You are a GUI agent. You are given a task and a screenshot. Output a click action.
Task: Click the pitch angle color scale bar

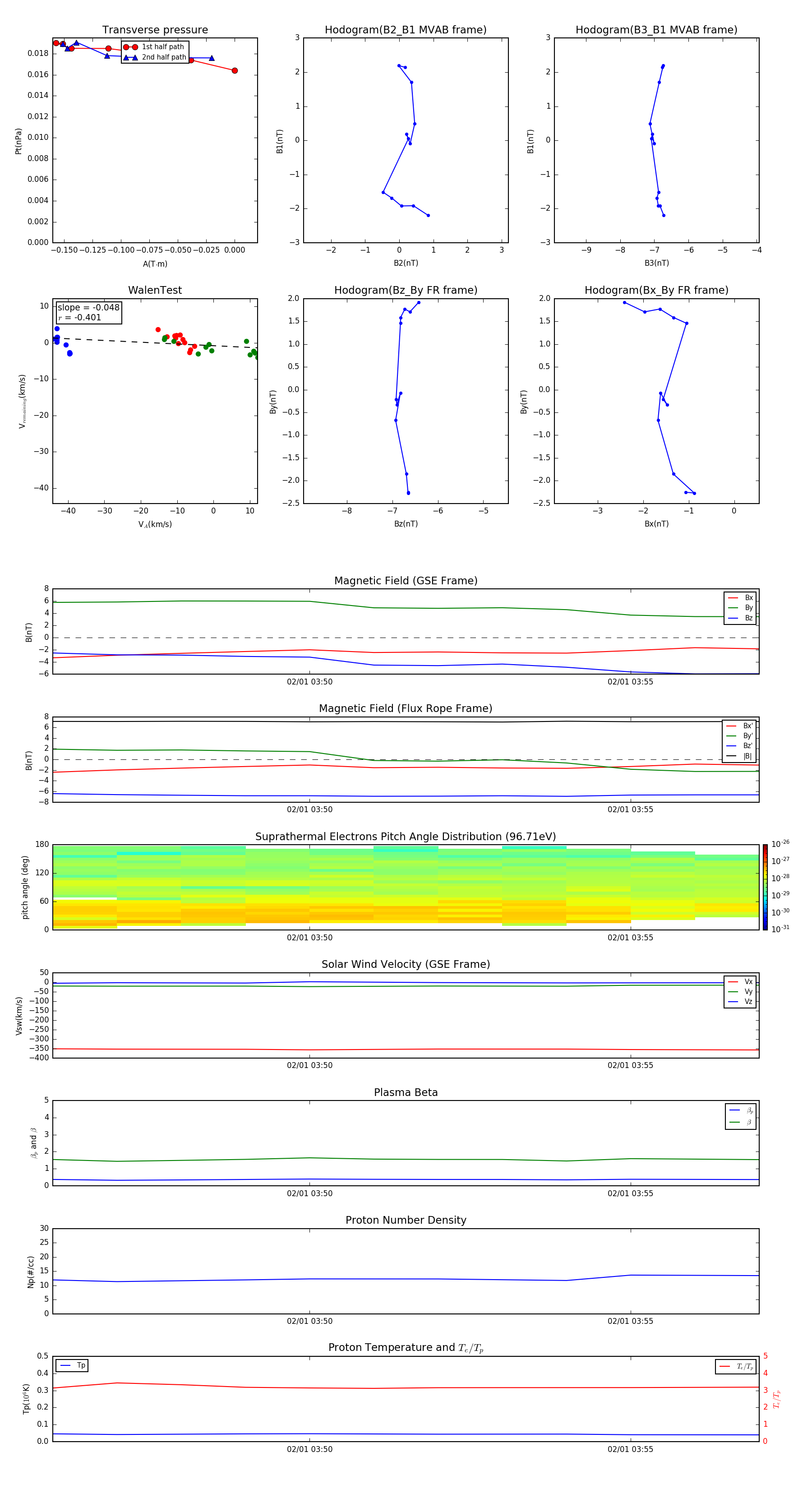[765, 887]
